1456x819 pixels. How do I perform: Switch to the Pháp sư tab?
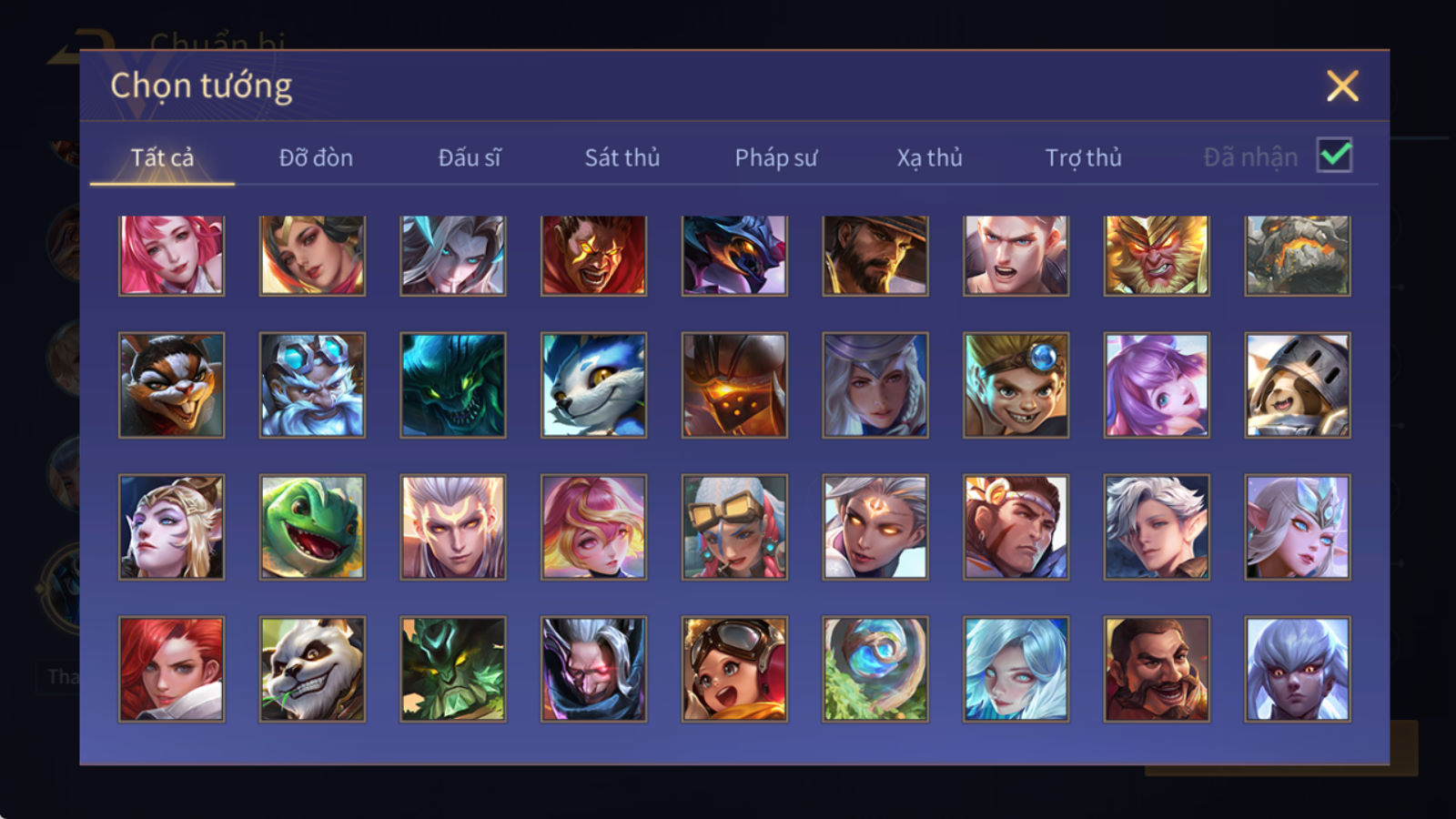(776, 157)
